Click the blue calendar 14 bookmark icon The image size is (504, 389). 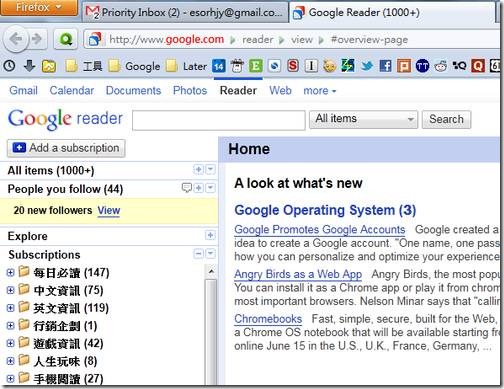pyautogui.click(x=219, y=66)
